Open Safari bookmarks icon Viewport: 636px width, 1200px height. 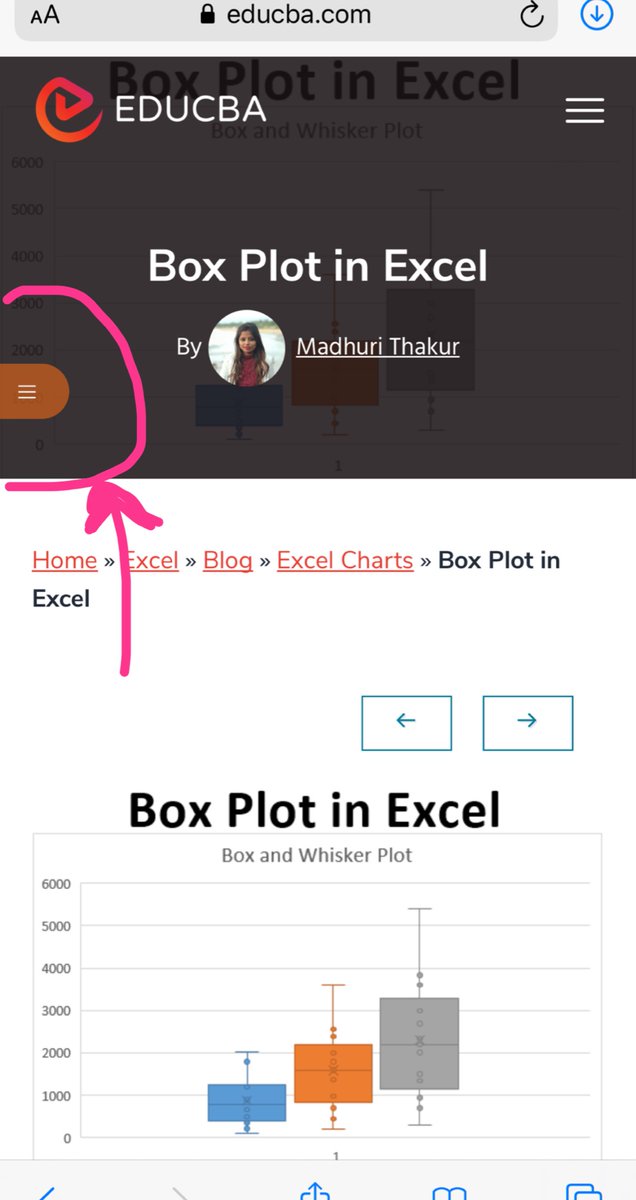point(449,1192)
